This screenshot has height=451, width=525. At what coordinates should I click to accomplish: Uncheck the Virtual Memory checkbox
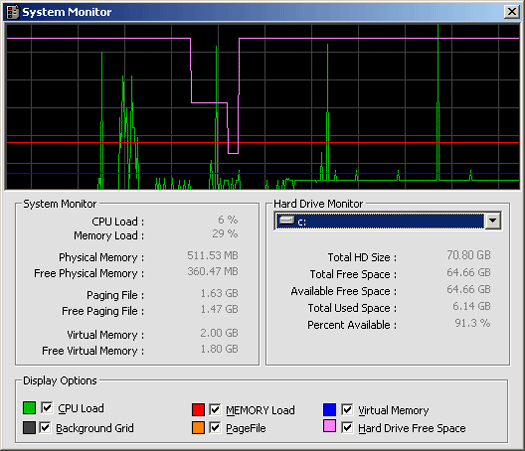pos(347,409)
